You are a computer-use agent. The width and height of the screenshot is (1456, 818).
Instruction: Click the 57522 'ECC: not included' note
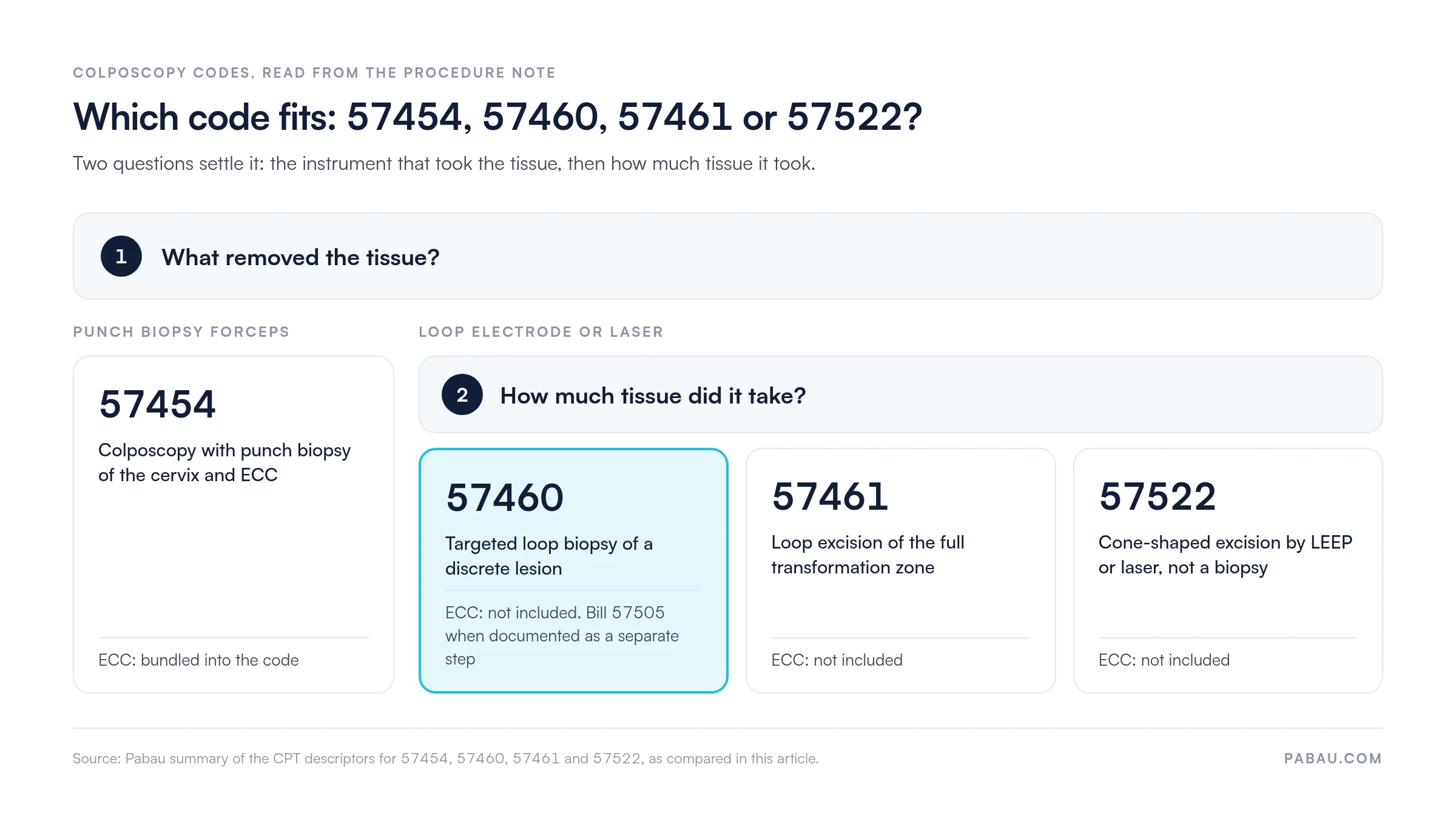pyautogui.click(x=1164, y=660)
